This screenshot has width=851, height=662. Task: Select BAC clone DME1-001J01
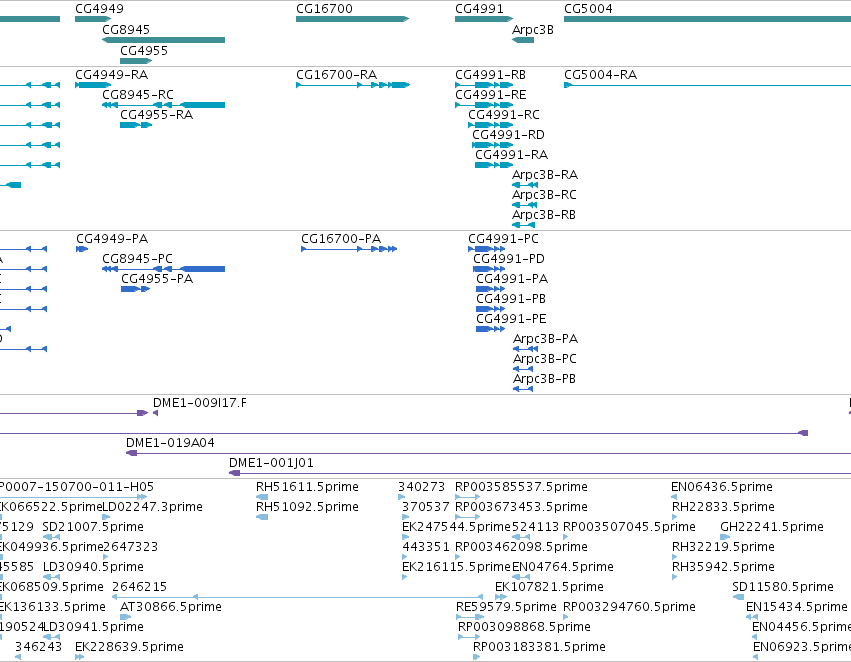(x=271, y=463)
